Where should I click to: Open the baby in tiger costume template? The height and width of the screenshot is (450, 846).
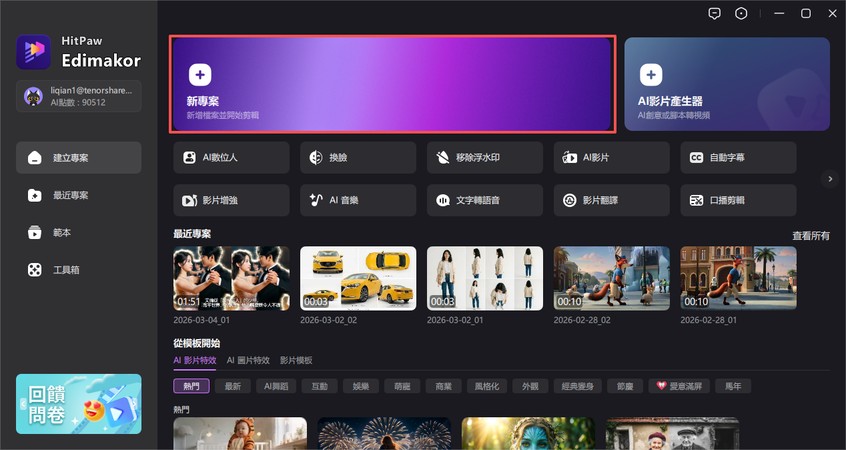click(240, 433)
